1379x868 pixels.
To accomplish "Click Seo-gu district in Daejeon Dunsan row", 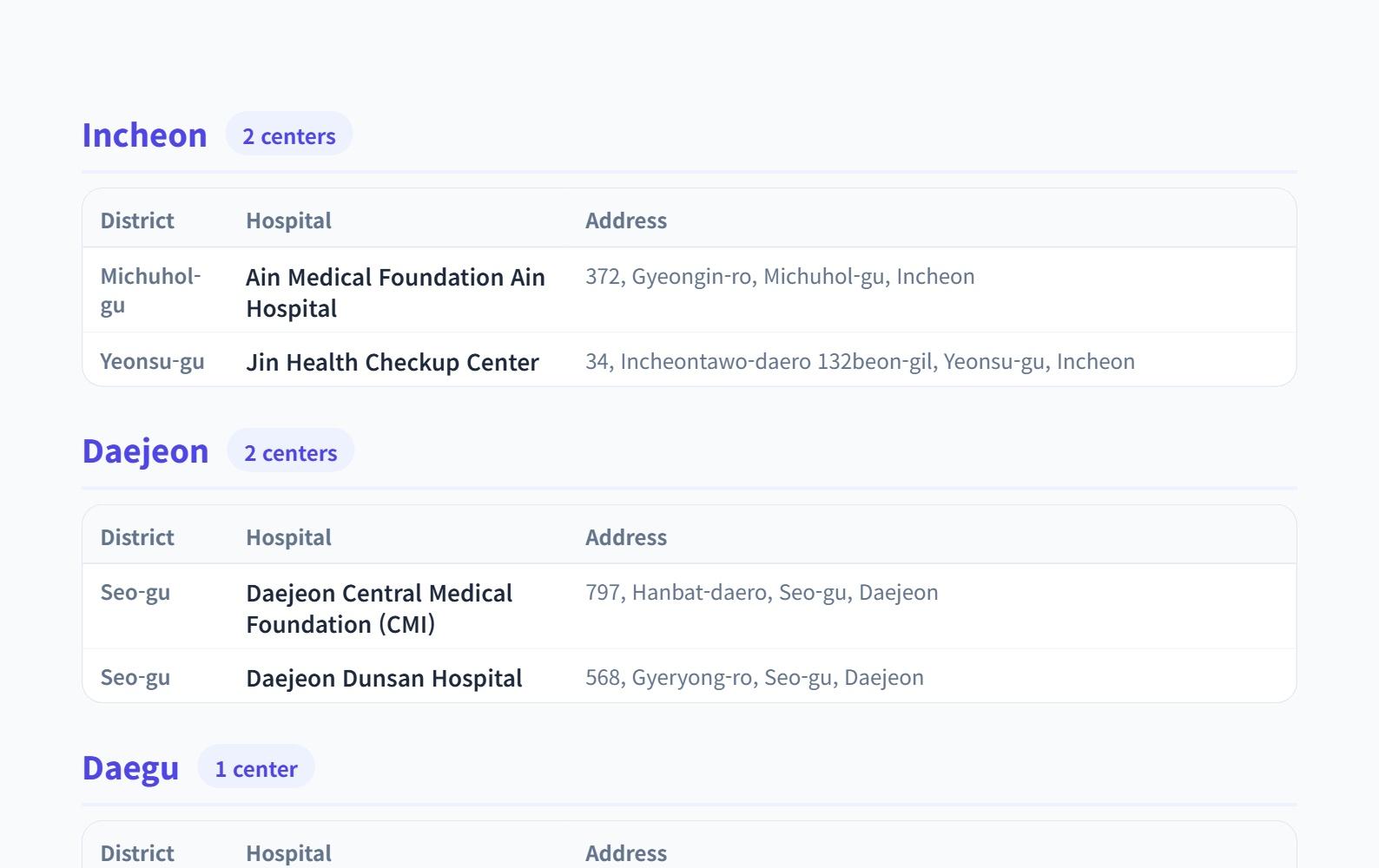I will coord(135,677).
